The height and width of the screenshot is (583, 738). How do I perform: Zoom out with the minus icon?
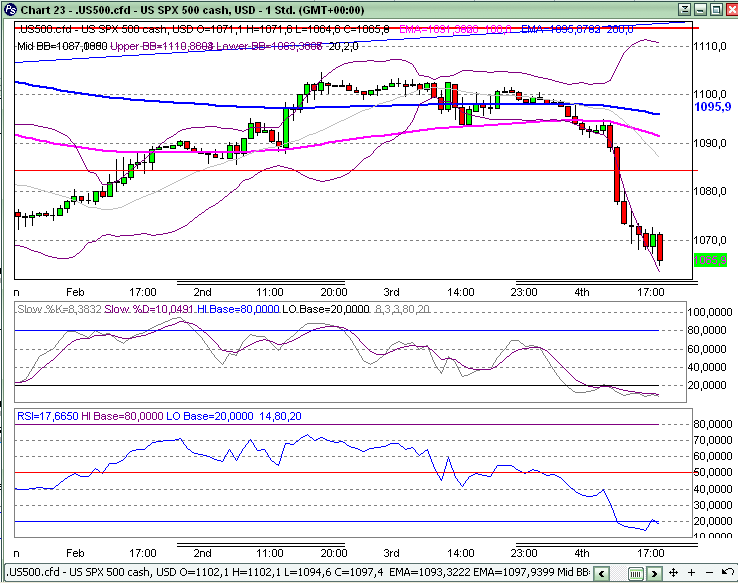(x=710, y=573)
